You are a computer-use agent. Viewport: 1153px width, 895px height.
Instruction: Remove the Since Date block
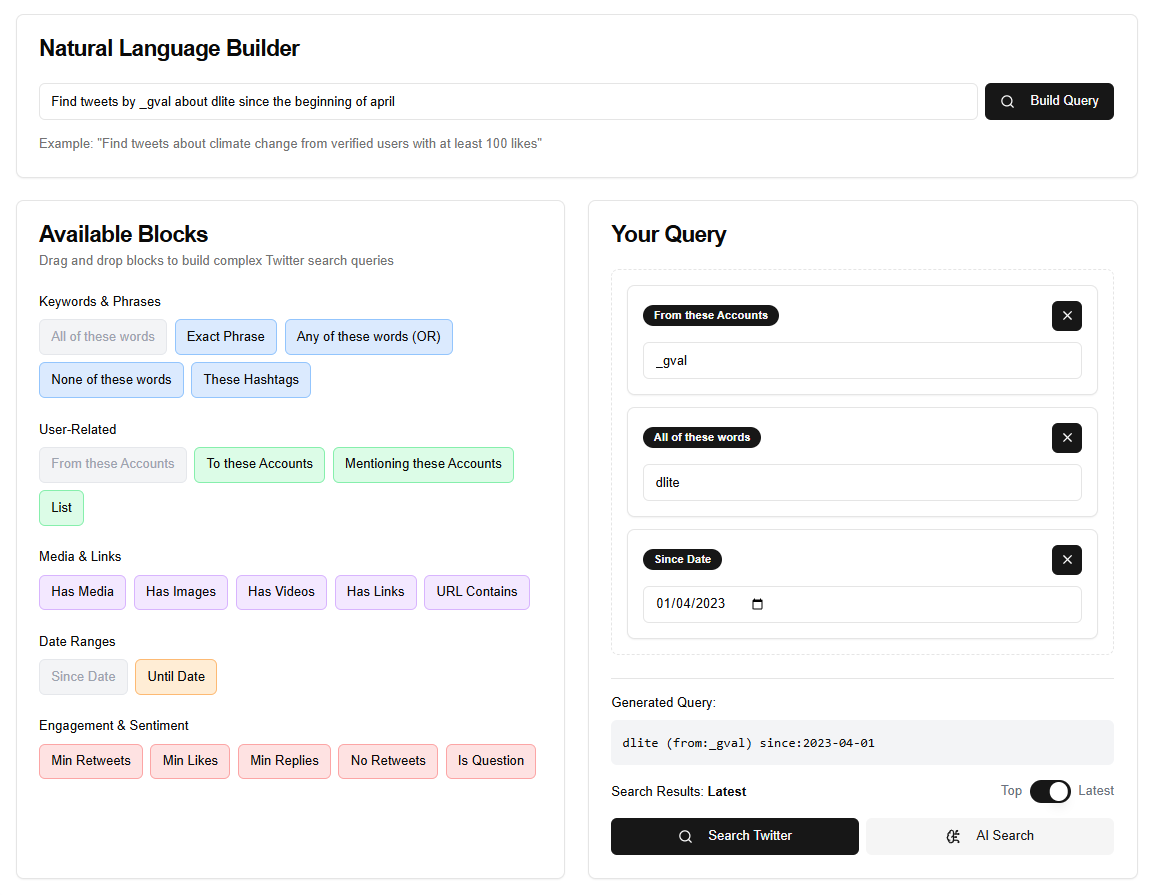pos(1066,560)
